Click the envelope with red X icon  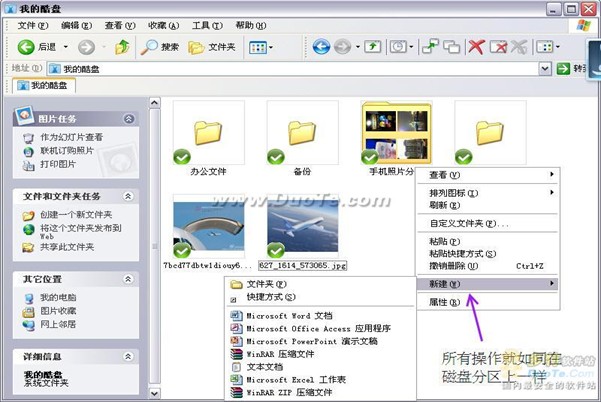[499, 47]
